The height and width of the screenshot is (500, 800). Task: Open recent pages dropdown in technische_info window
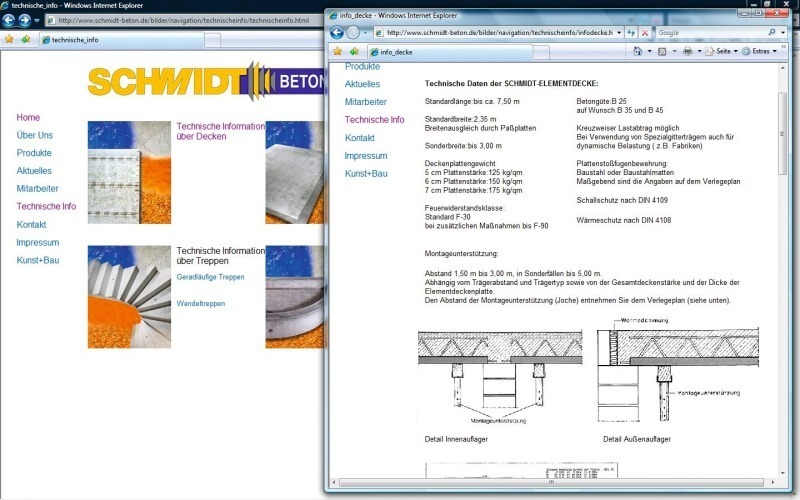click(37, 20)
